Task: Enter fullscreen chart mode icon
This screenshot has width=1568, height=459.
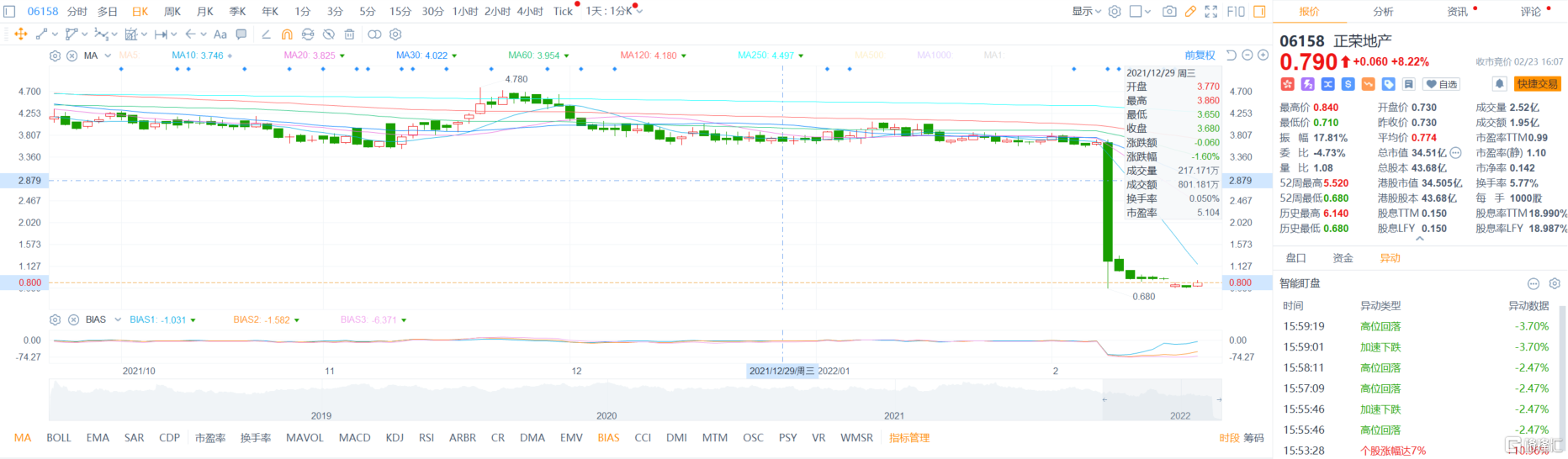Action: [x=1211, y=12]
